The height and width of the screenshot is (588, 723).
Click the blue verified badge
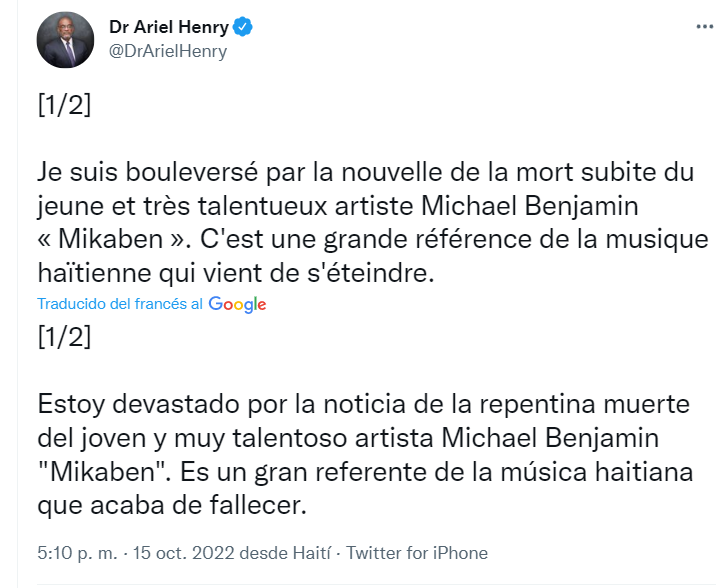243,27
